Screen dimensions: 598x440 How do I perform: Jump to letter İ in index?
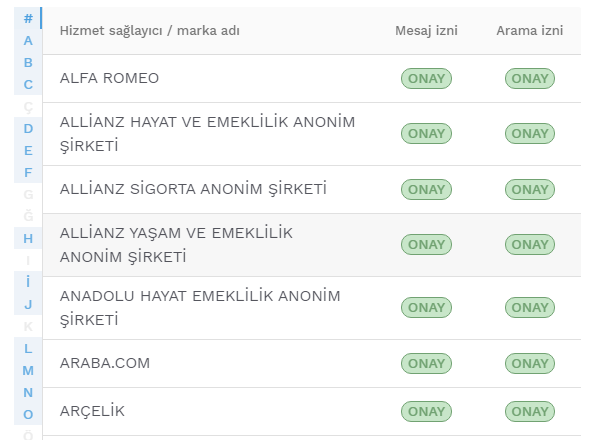pos(28,282)
